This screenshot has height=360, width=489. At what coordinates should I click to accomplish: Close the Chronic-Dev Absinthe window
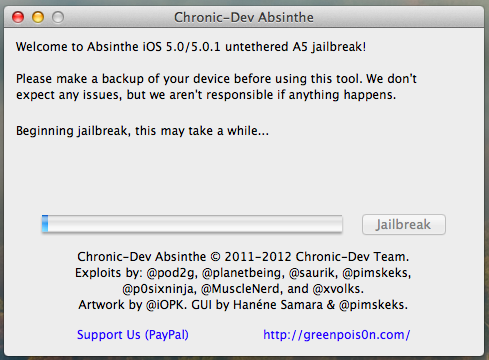(x=18, y=17)
